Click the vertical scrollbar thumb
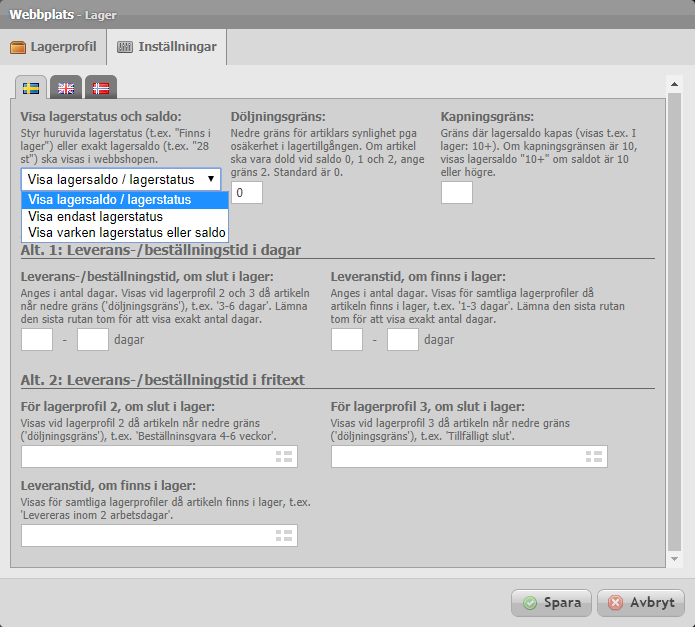 click(x=674, y=322)
